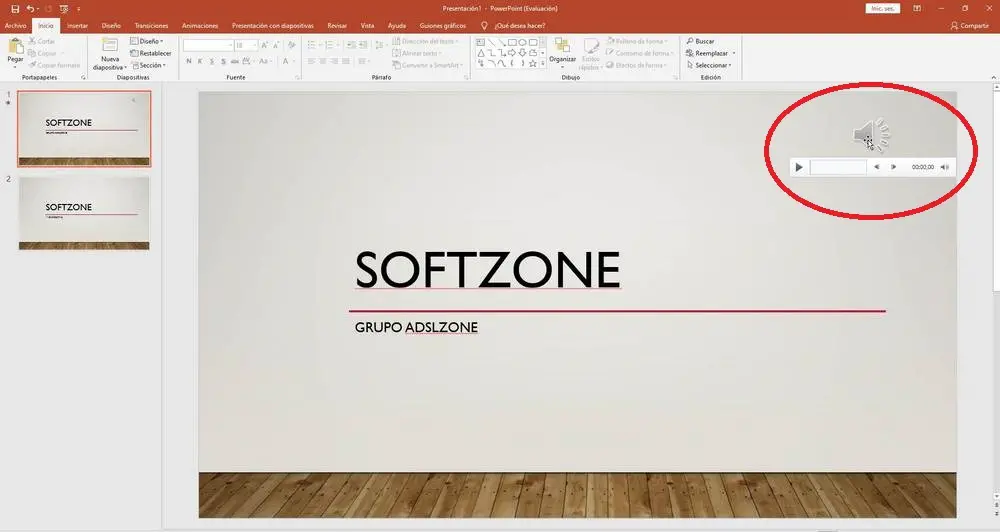Image resolution: width=1000 pixels, height=532 pixels.
Task: Expand the shapes gallery more arrow
Action: point(543,63)
